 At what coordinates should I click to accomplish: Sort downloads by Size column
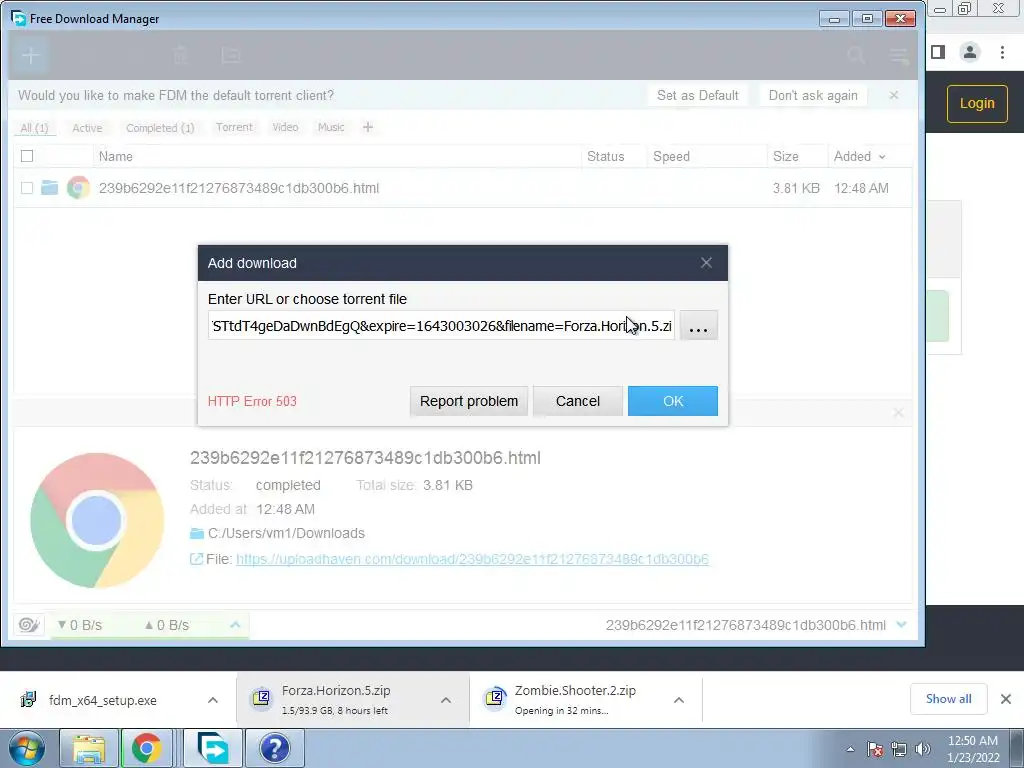point(786,157)
